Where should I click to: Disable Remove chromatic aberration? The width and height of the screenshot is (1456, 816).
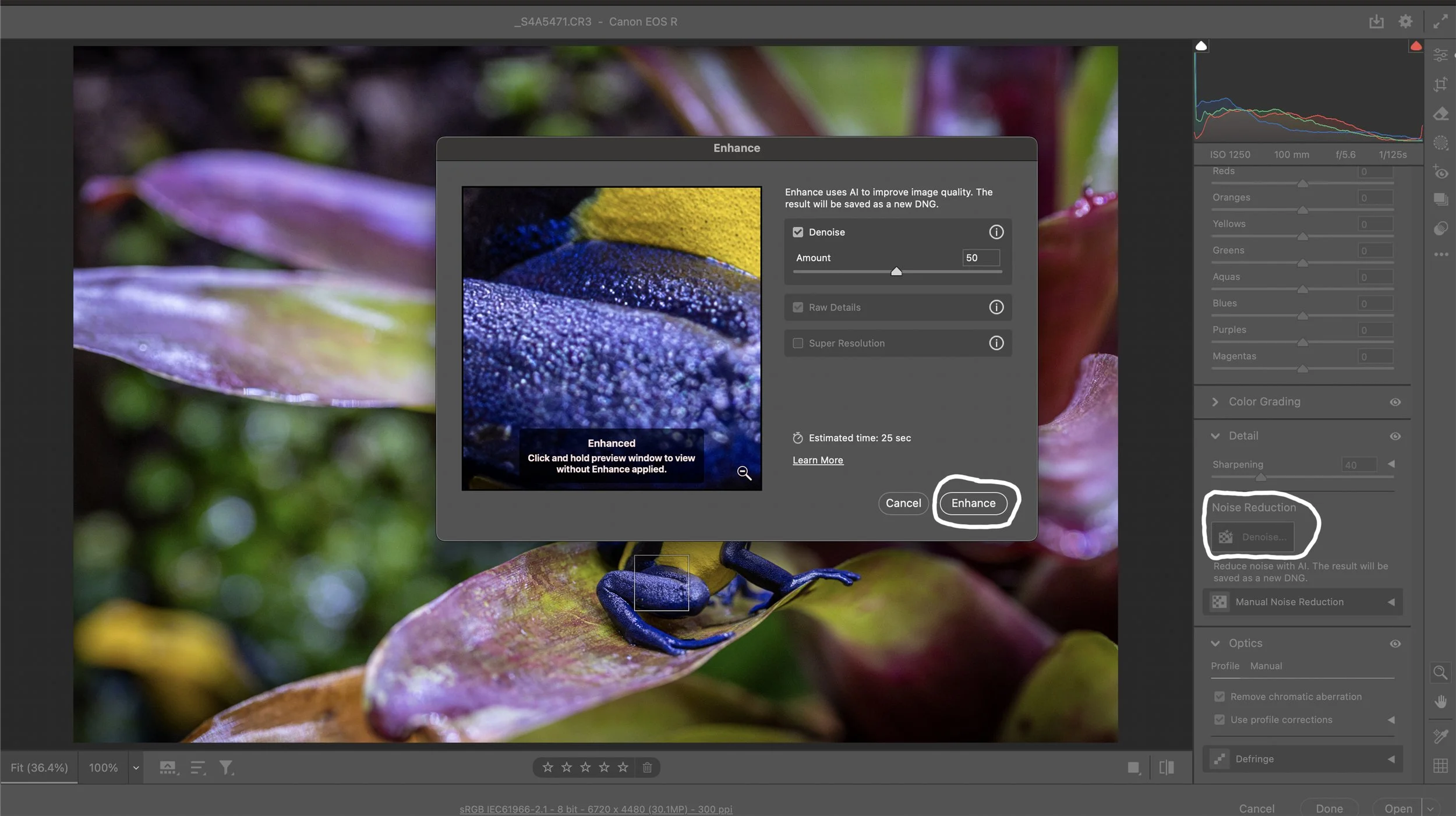coord(1220,696)
